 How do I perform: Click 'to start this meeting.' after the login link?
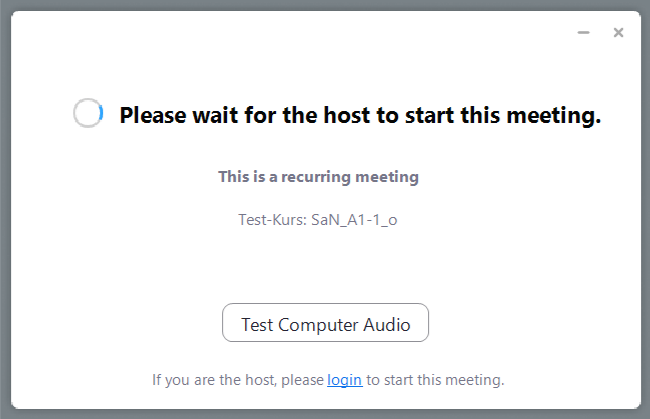pyautogui.click(x=435, y=380)
